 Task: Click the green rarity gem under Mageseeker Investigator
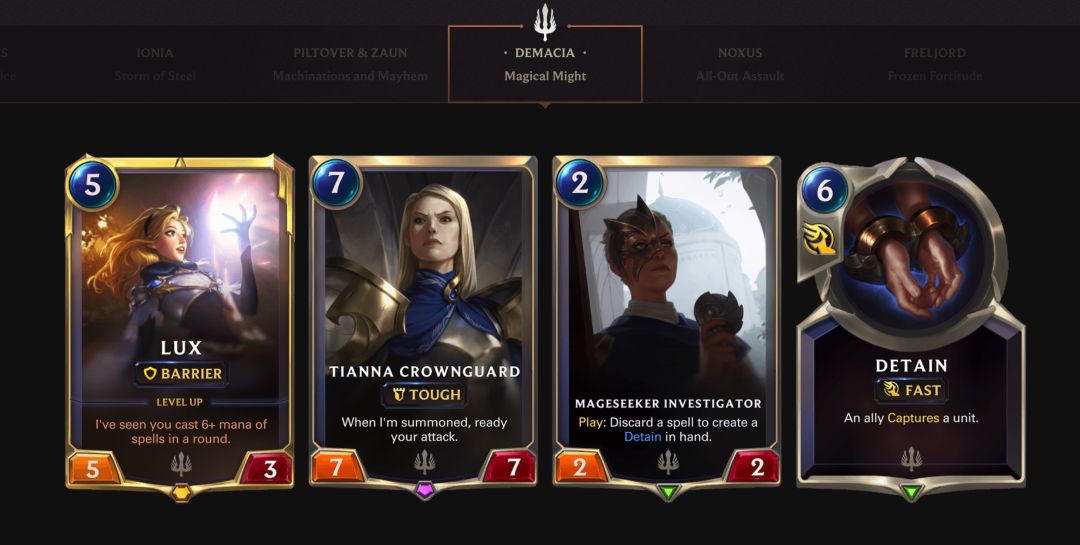(668, 492)
